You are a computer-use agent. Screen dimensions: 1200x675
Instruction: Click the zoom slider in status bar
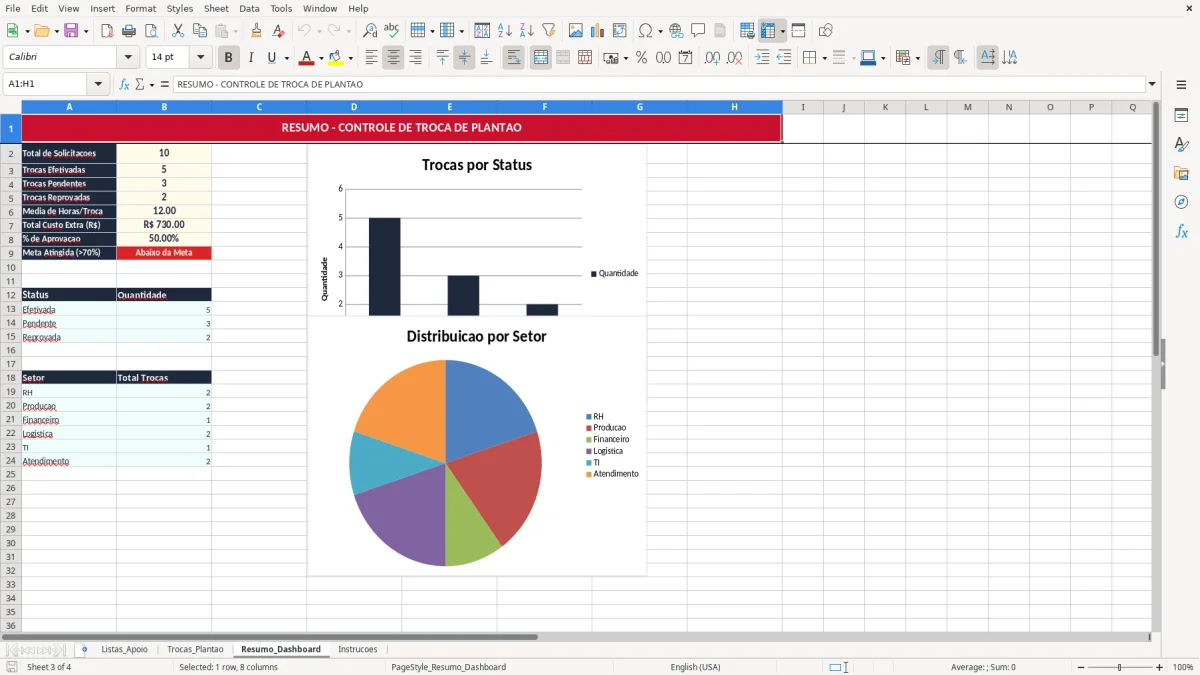(1121, 667)
